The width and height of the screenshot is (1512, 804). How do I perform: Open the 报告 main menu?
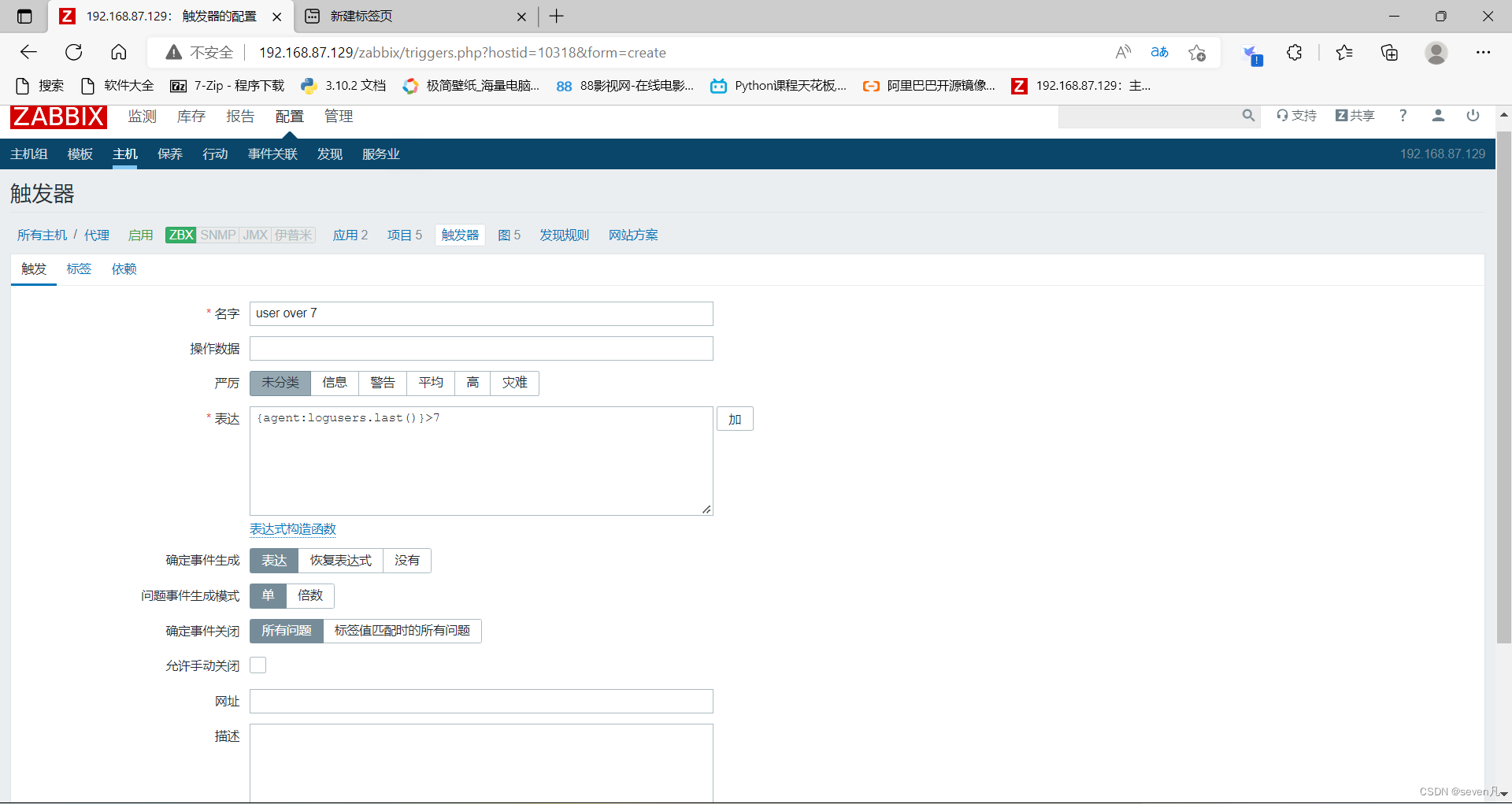point(240,117)
